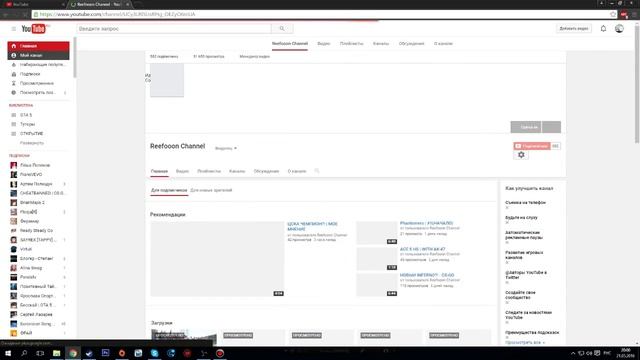
Task: Click the search magnifier button
Action: tap(282, 29)
